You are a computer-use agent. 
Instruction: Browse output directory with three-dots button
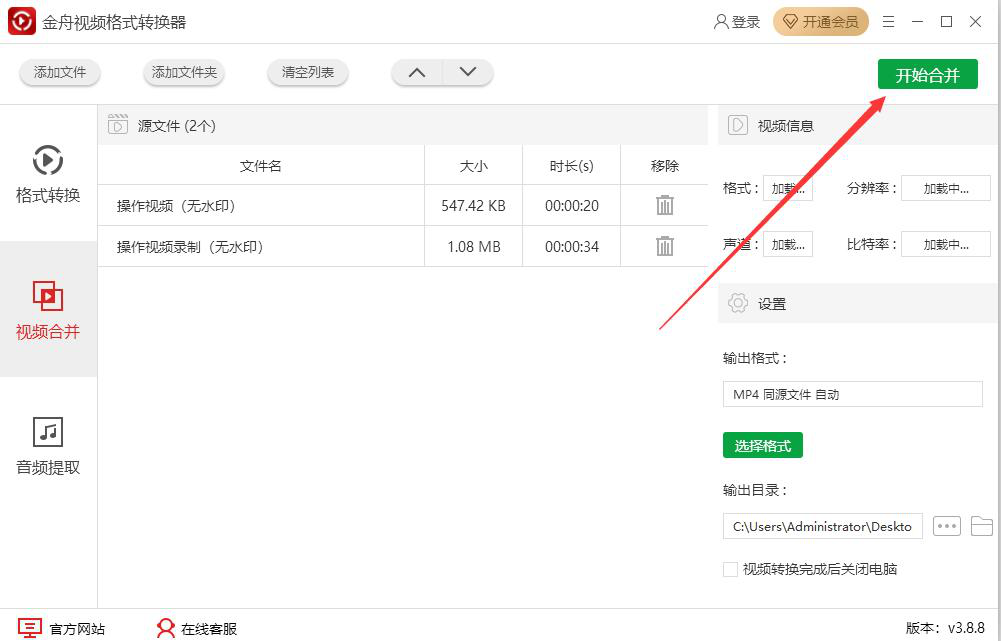[x=946, y=526]
